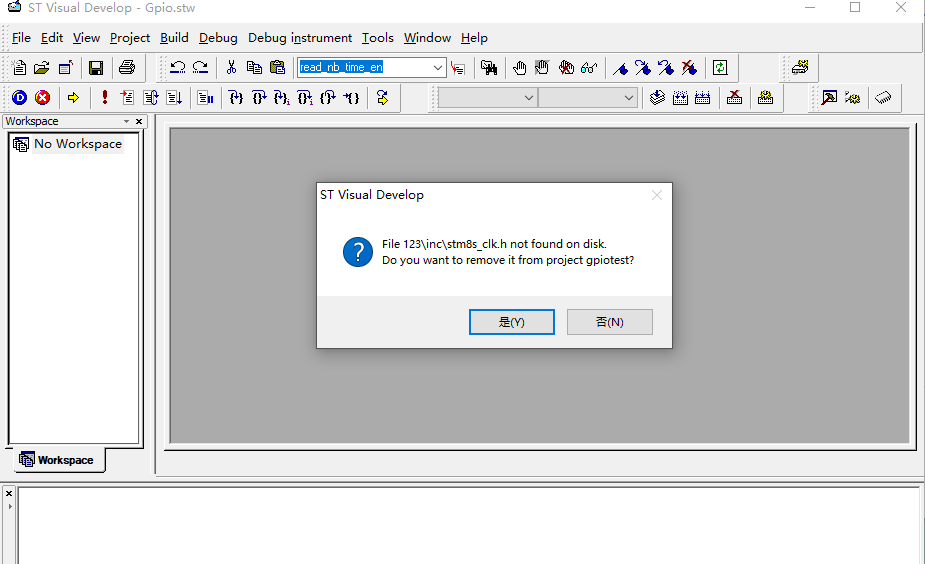Open the Build menu
Screen dimensions: 925x564
174,38
